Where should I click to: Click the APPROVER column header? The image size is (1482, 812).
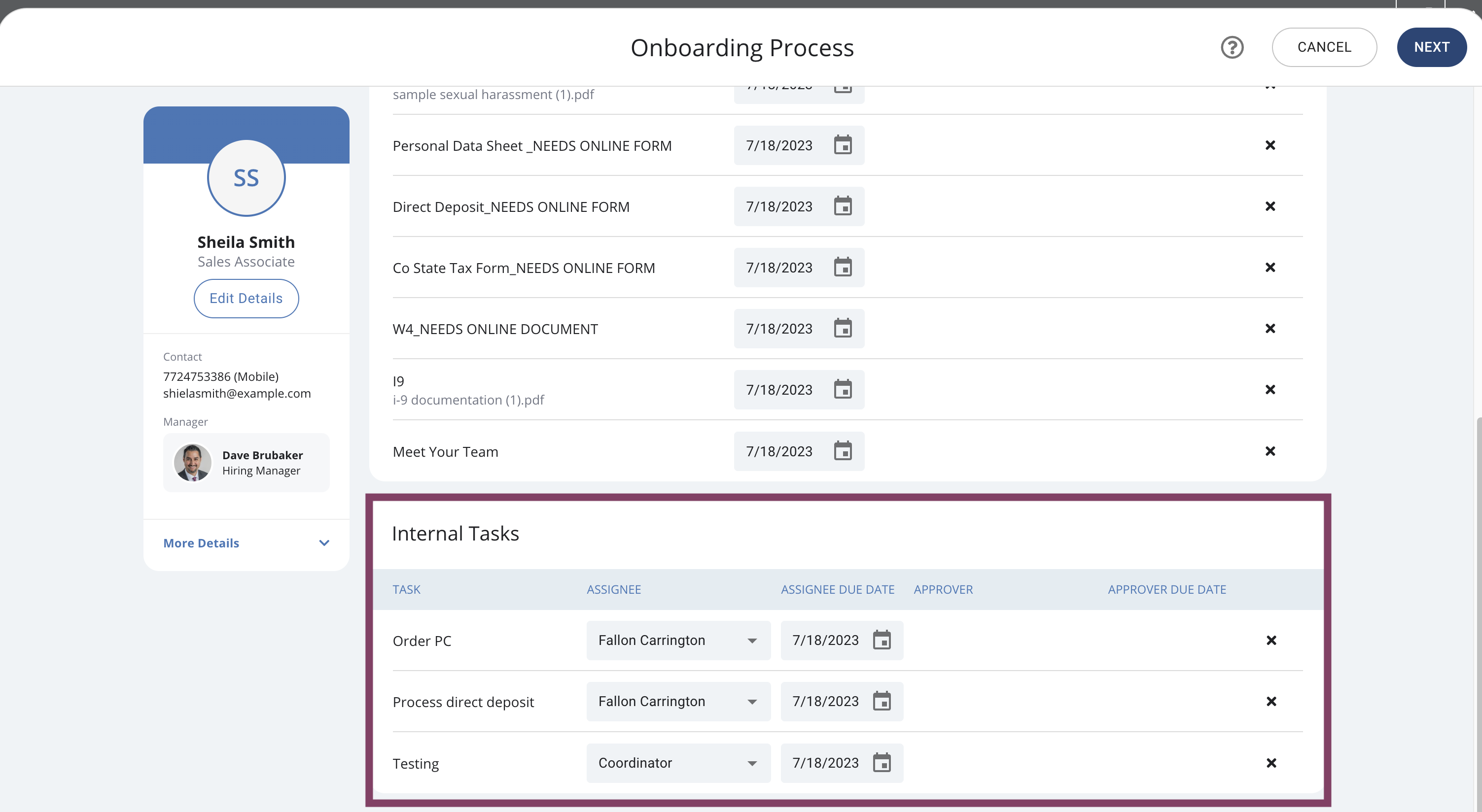pos(944,589)
